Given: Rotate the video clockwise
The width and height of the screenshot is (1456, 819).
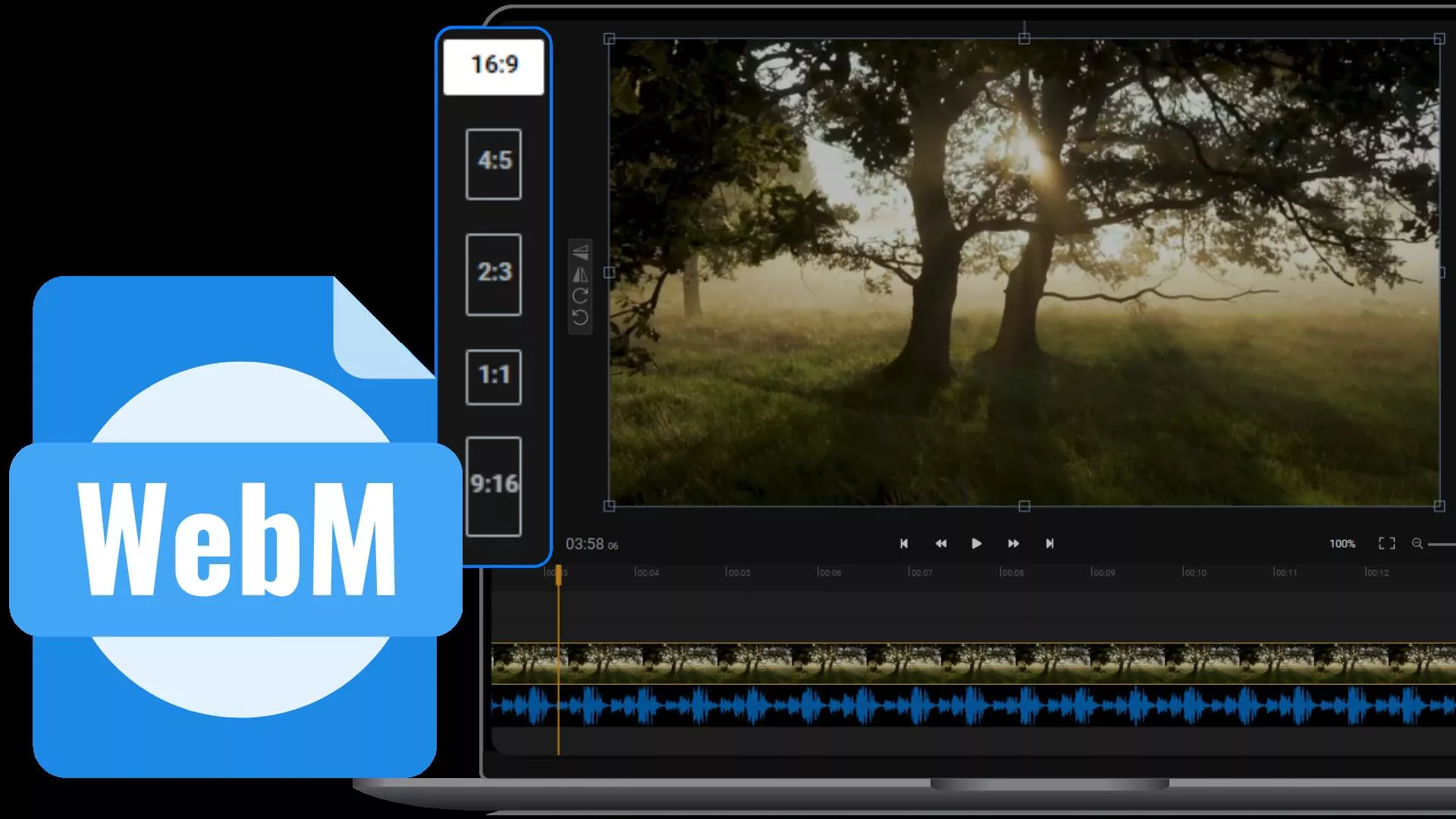Looking at the screenshot, I should click(x=579, y=294).
